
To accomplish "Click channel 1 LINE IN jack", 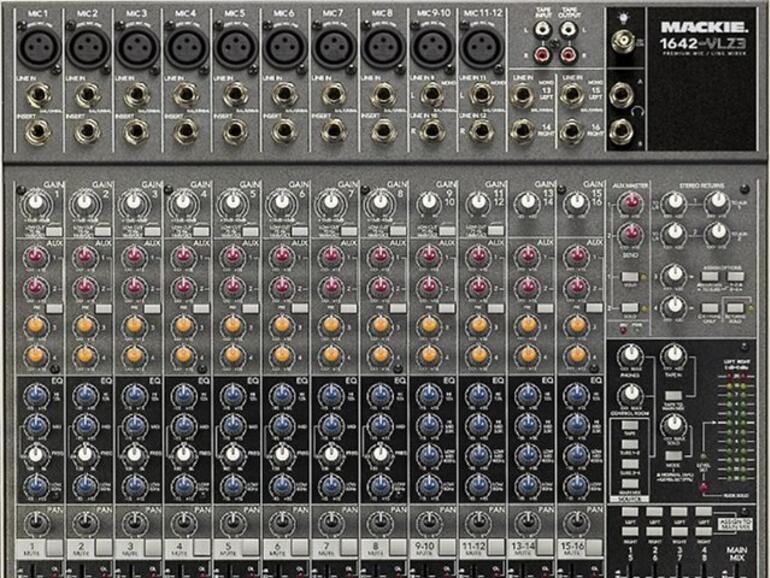I will point(38,96).
